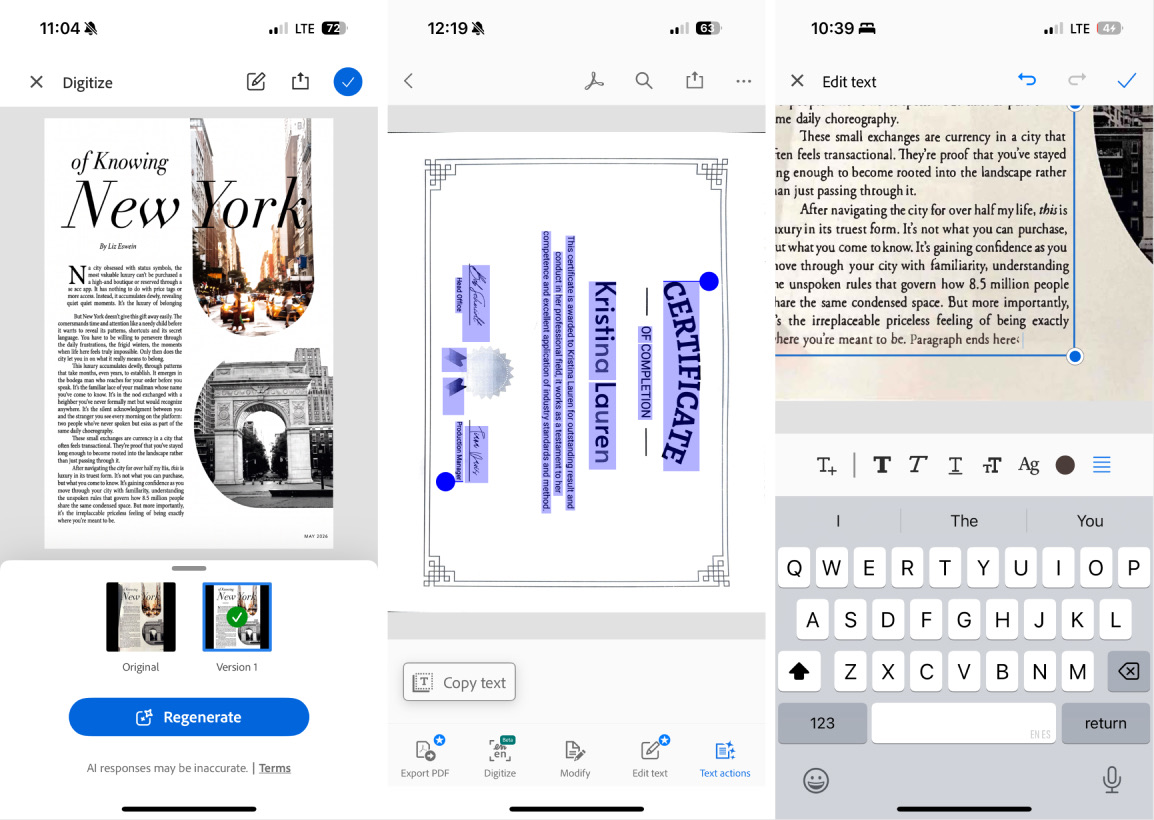This screenshot has width=1154, height=820.
Task: Tap the upper blue selection handle near CERTIFICATE
Action: [709, 281]
